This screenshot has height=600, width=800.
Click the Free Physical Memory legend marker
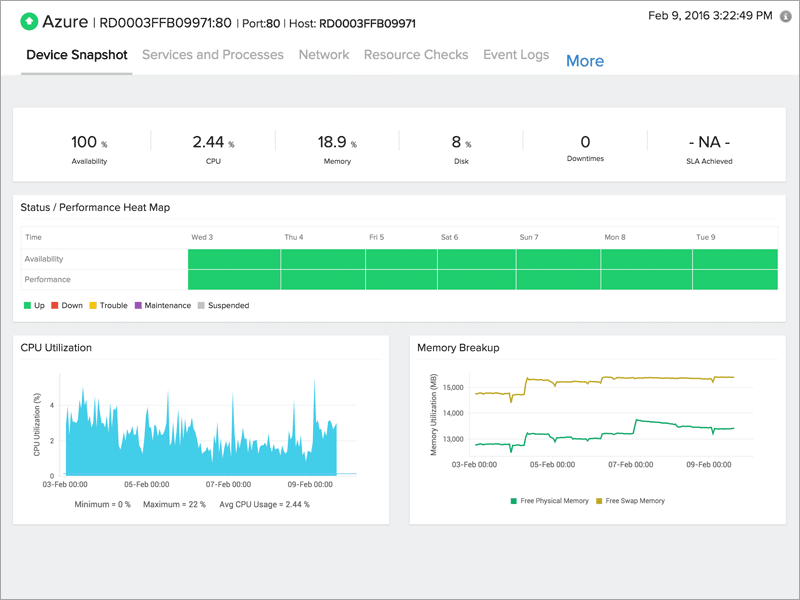(512, 500)
